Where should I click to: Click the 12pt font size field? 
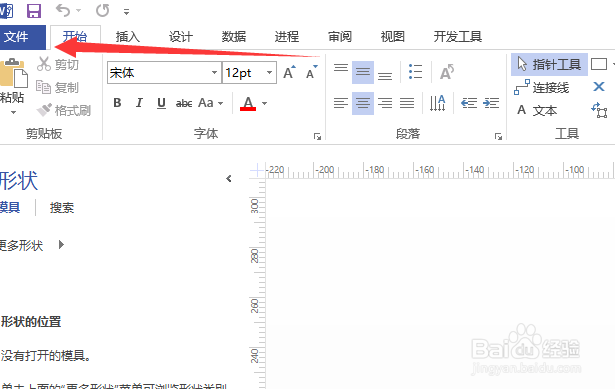click(x=243, y=73)
